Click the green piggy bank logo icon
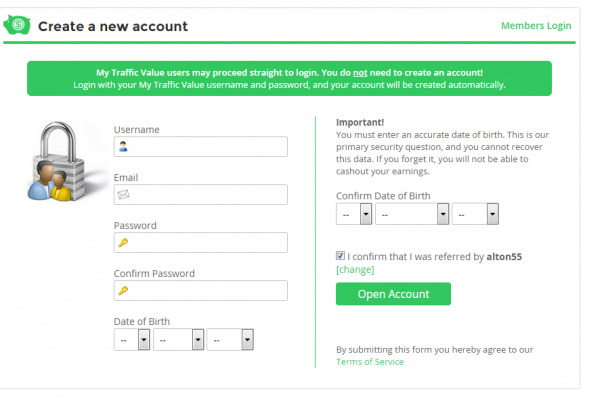 pos(19,25)
